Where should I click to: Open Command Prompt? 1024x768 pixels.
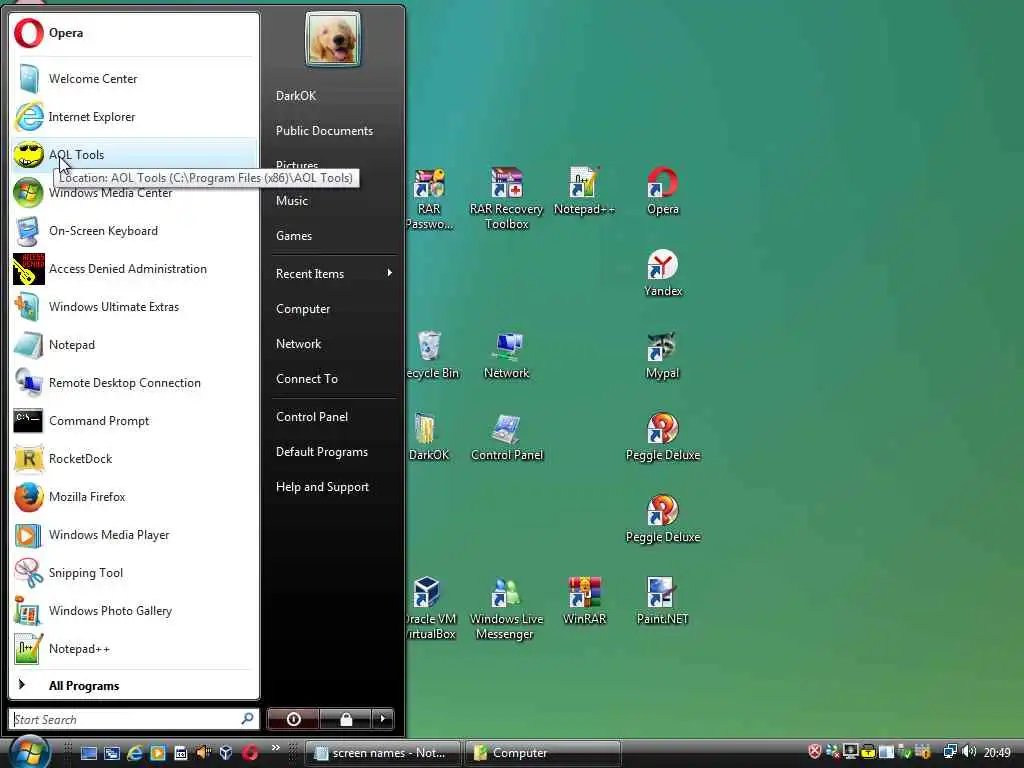point(134,421)
